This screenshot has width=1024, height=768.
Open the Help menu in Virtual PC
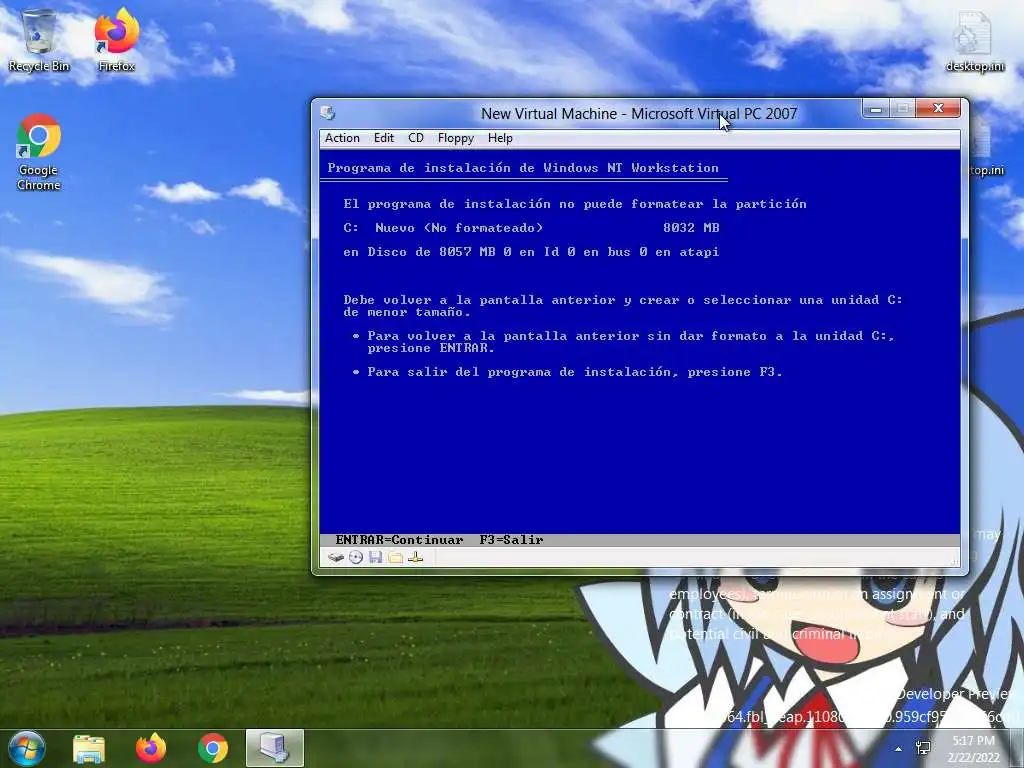(500, 138)
